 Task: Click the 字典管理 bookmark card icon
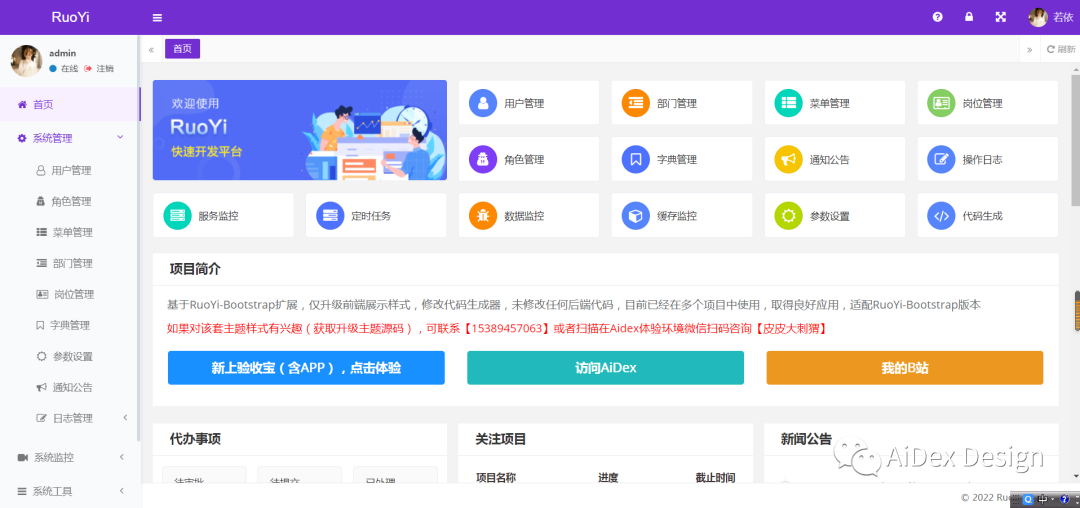(x=636, y=159)
